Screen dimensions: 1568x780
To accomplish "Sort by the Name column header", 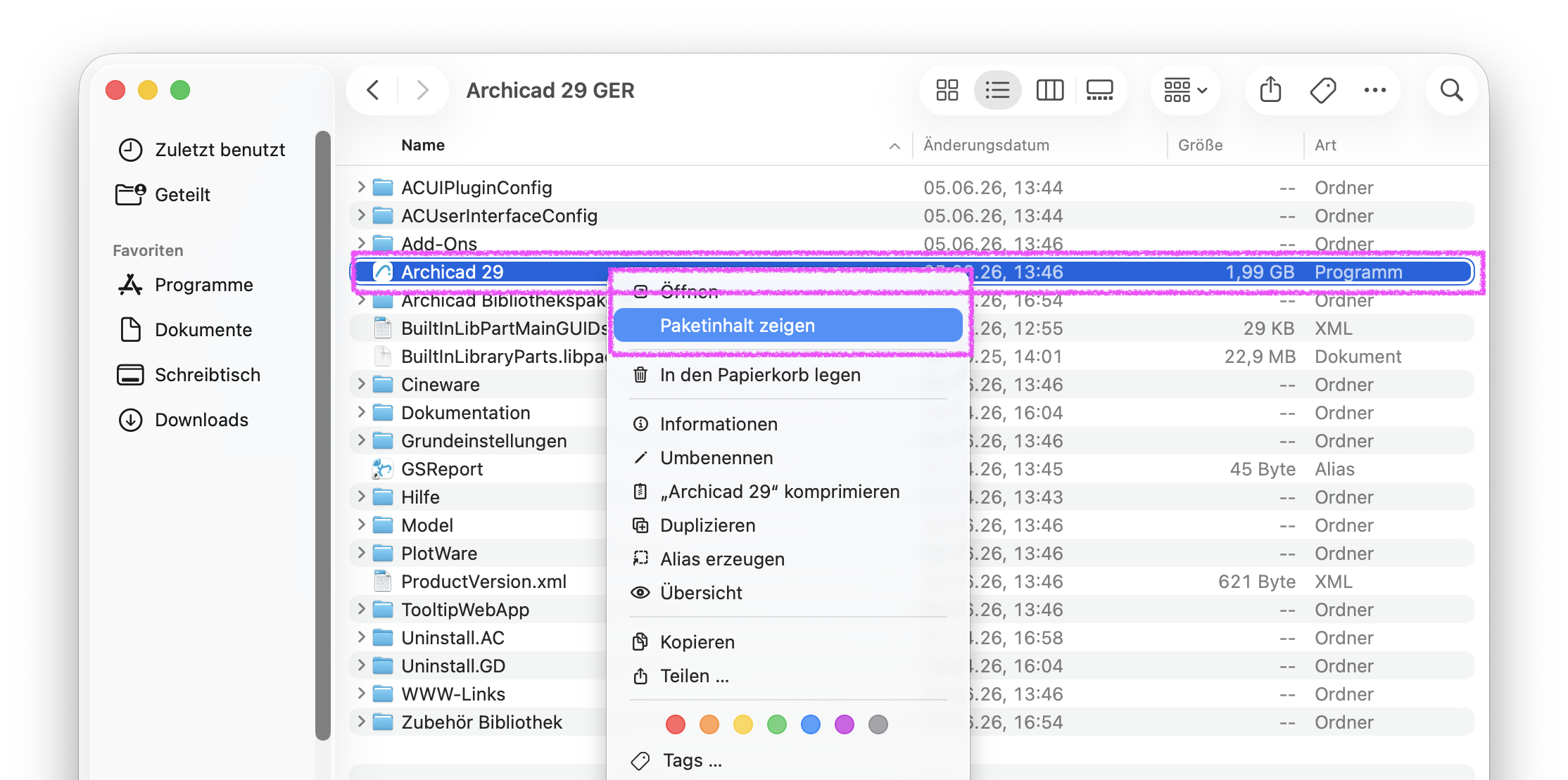I will pyautogui.click(x=423, y=145).
